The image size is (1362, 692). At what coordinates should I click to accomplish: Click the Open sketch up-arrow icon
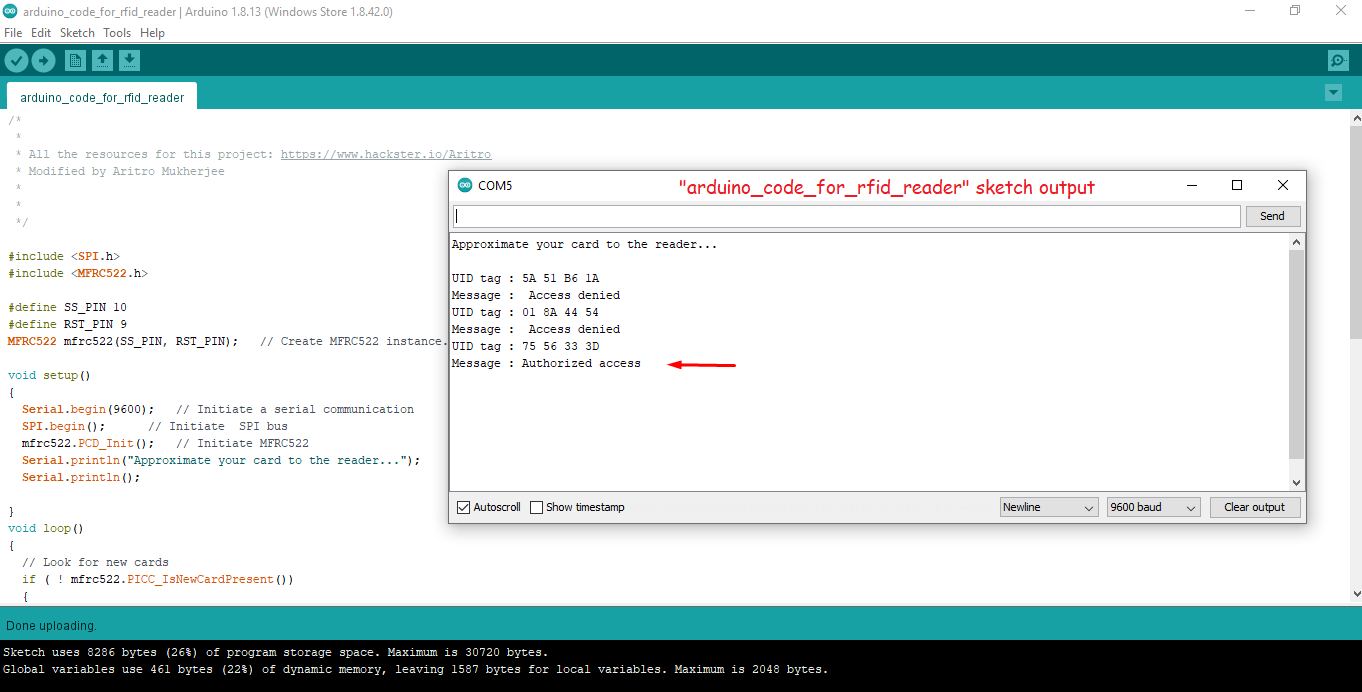[x=102, y=61]
